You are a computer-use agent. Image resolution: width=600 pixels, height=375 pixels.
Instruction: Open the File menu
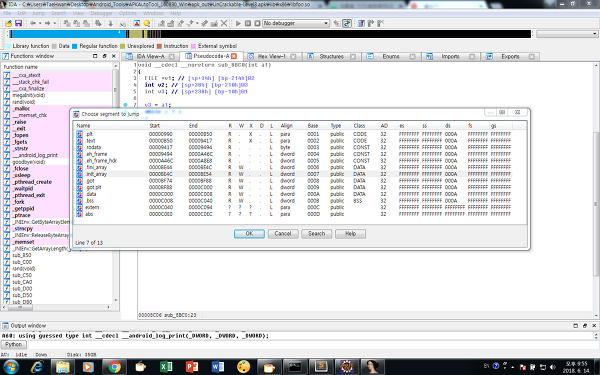coord(7,13)
